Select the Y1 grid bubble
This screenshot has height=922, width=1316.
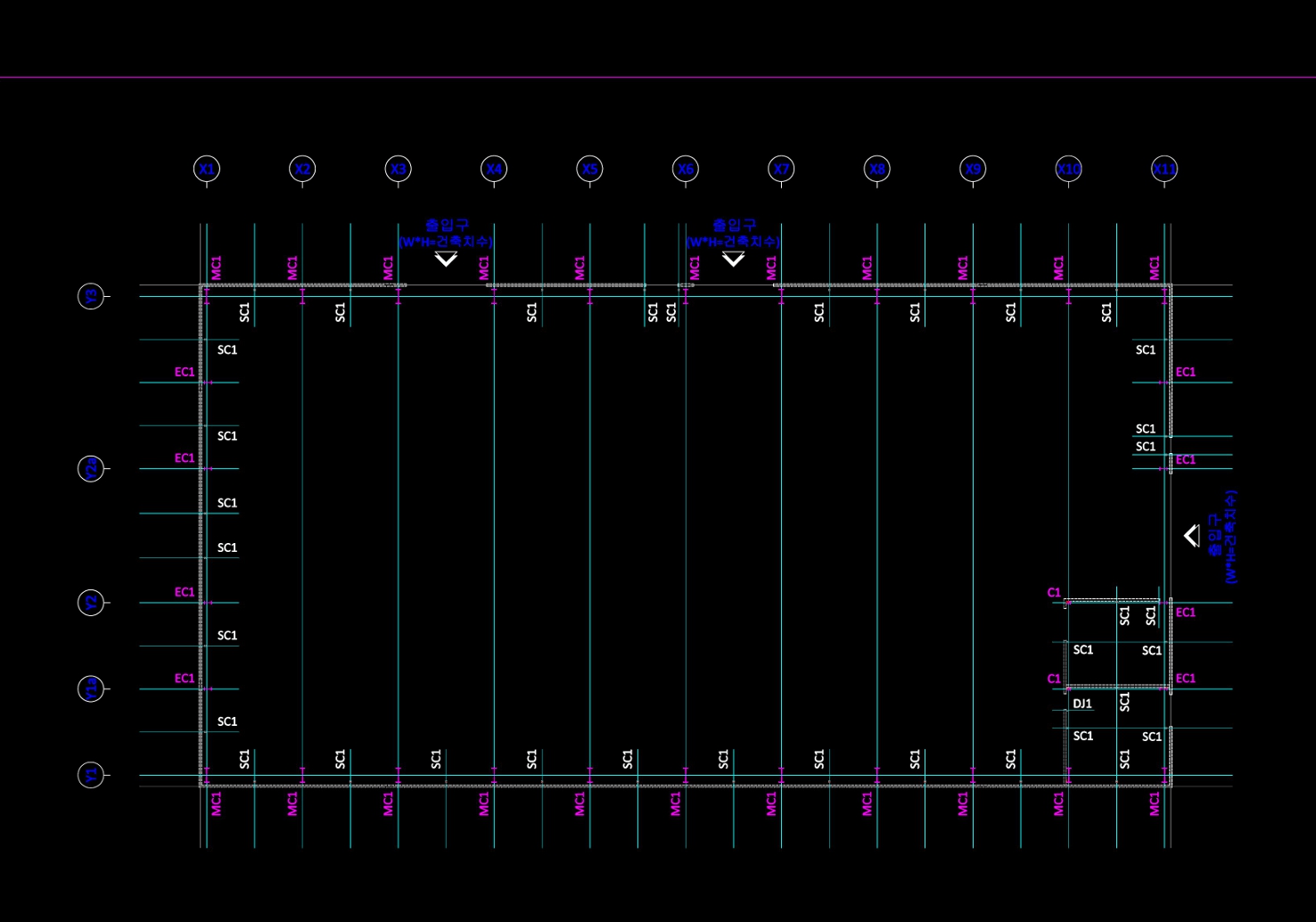[x=91, y=775]
